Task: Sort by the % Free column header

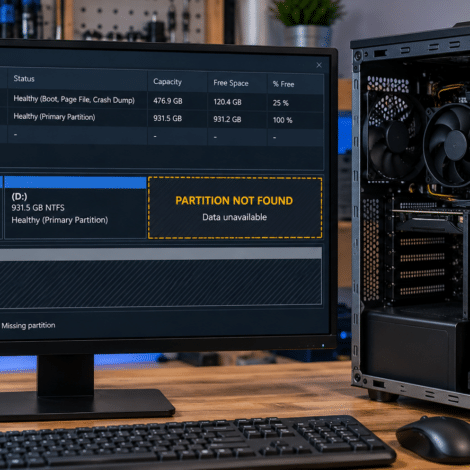Action: [283, 84]
